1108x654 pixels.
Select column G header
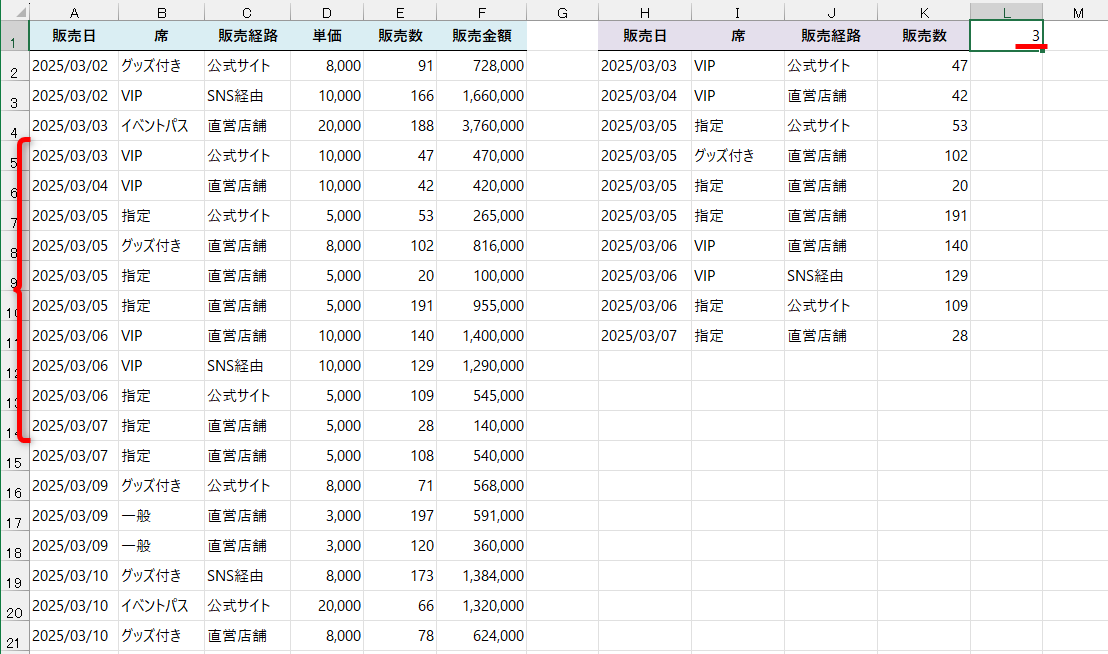(562, 12)
